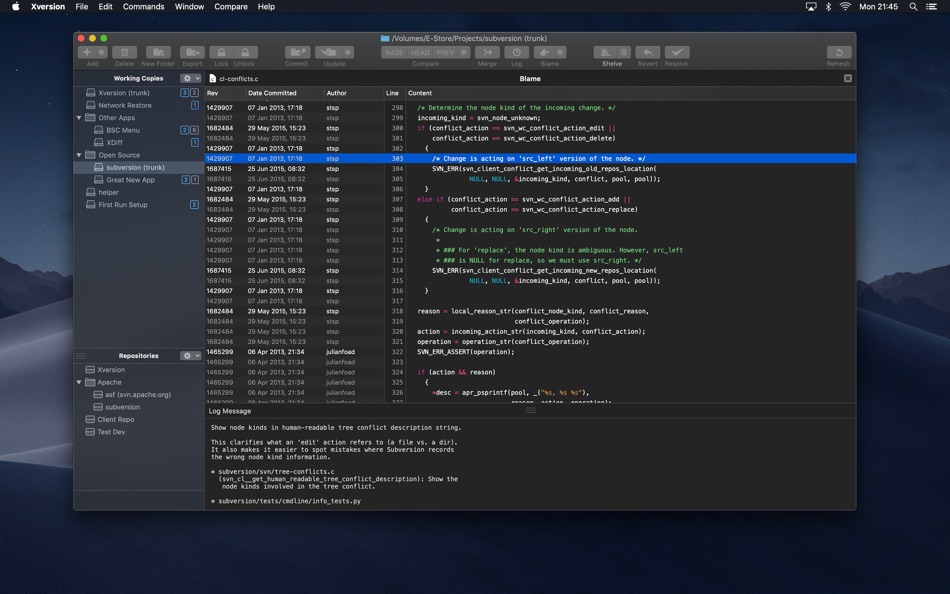Select the Network Restore working copy

click(x=125, y=105)
